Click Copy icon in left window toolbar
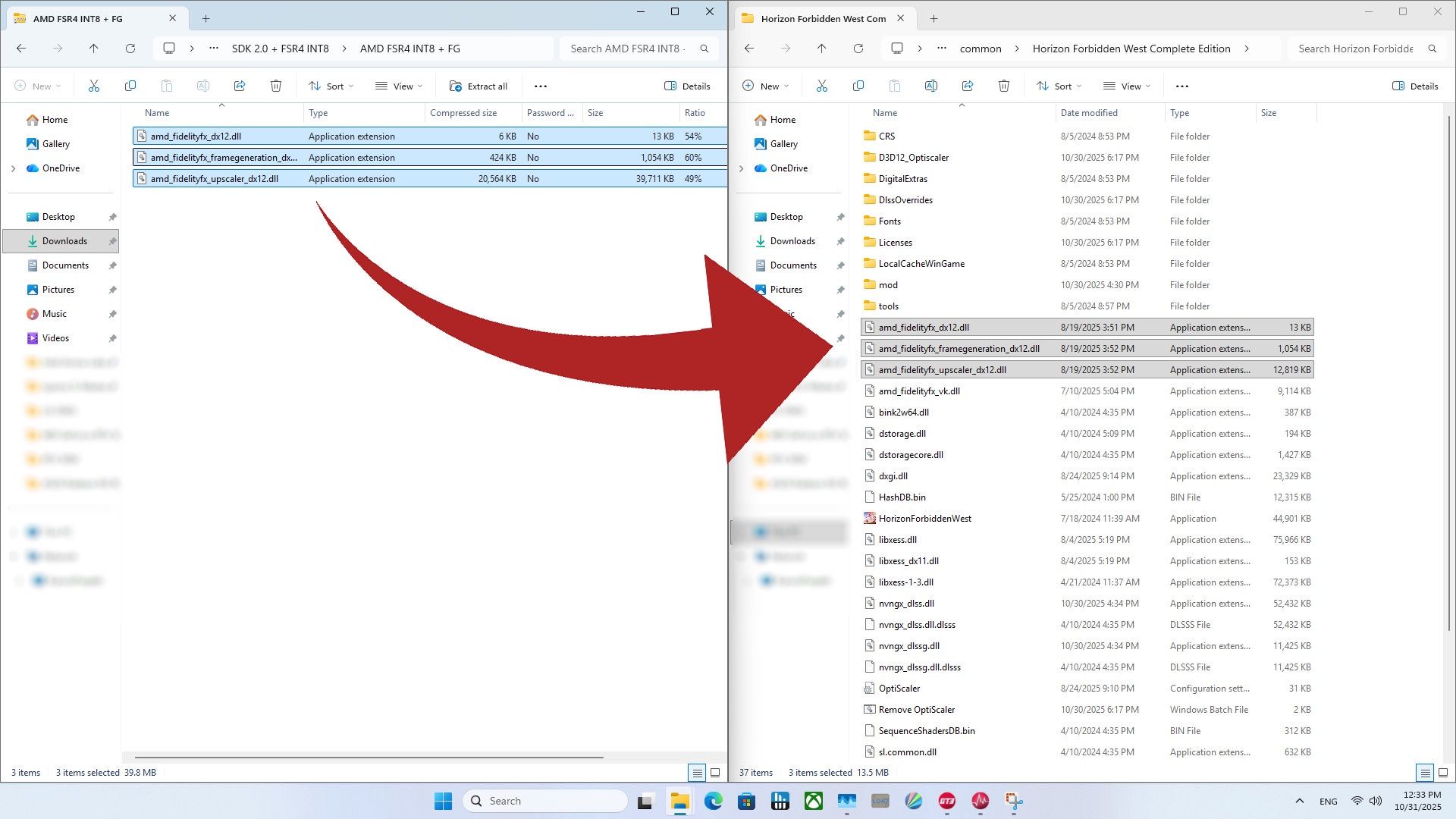This screenshot has width=1456, height=819. (130, 86)
